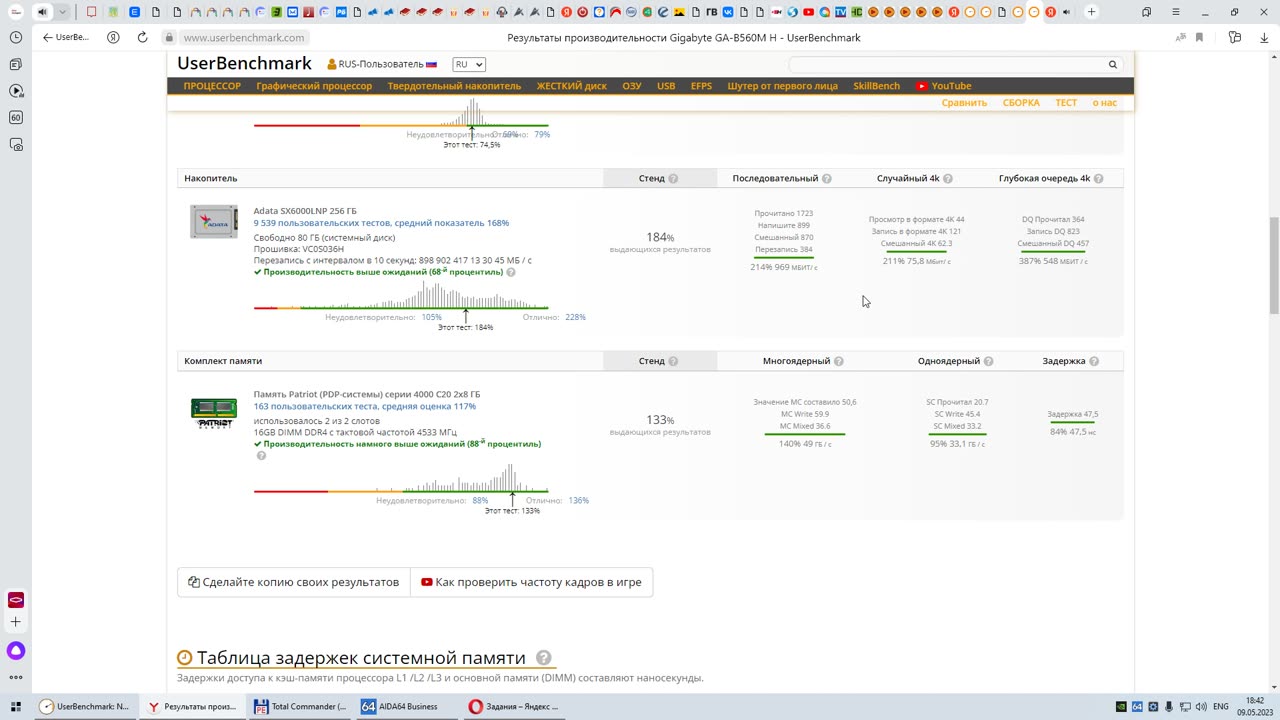Image resolution: width=1280 pixels, height=720 pixels.
Task: Bookmark this page with the bookmark icon
Action: point(1199,37)
